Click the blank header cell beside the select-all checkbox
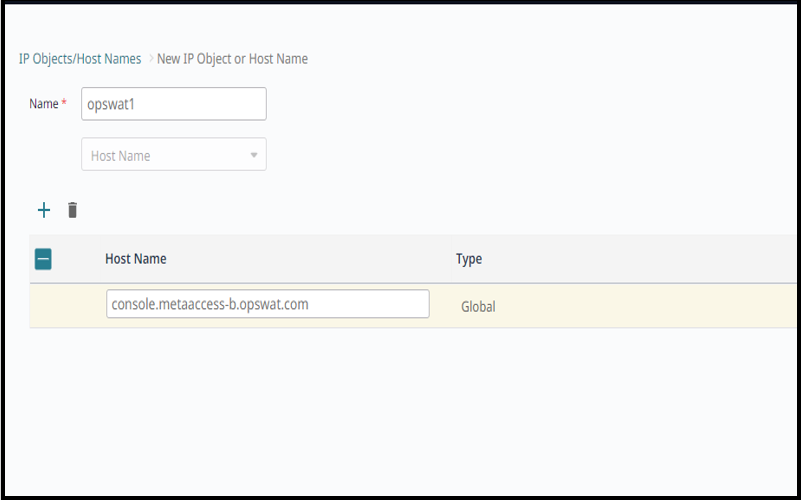 click(x=77, y=259)
